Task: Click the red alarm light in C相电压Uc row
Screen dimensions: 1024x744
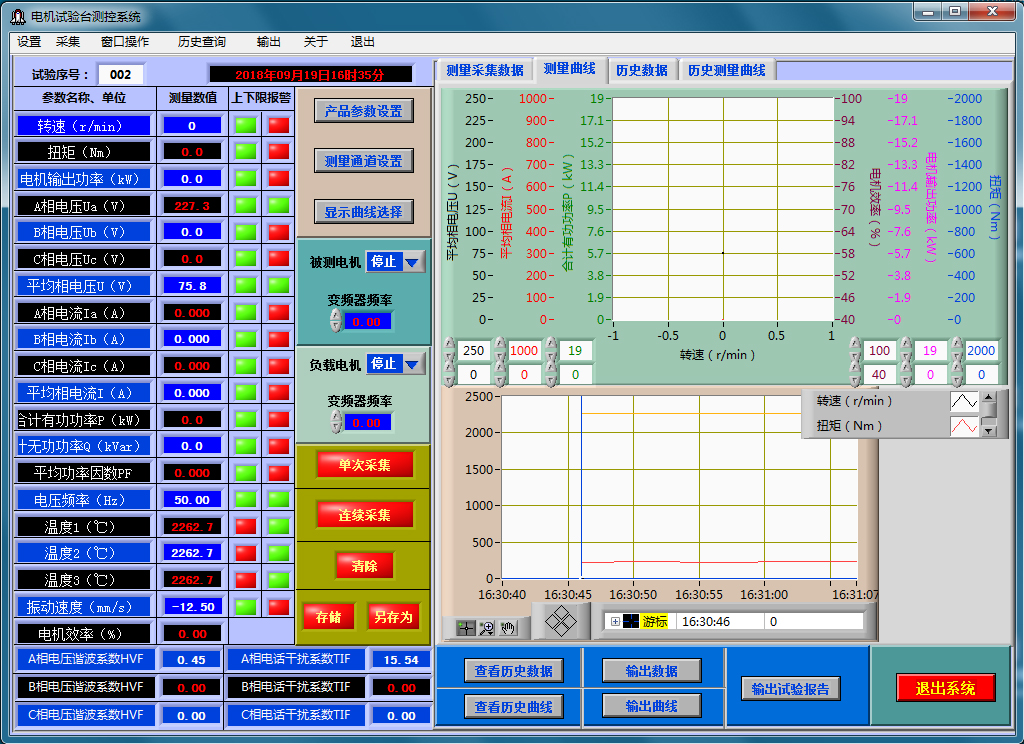Action: pos(279,259)
